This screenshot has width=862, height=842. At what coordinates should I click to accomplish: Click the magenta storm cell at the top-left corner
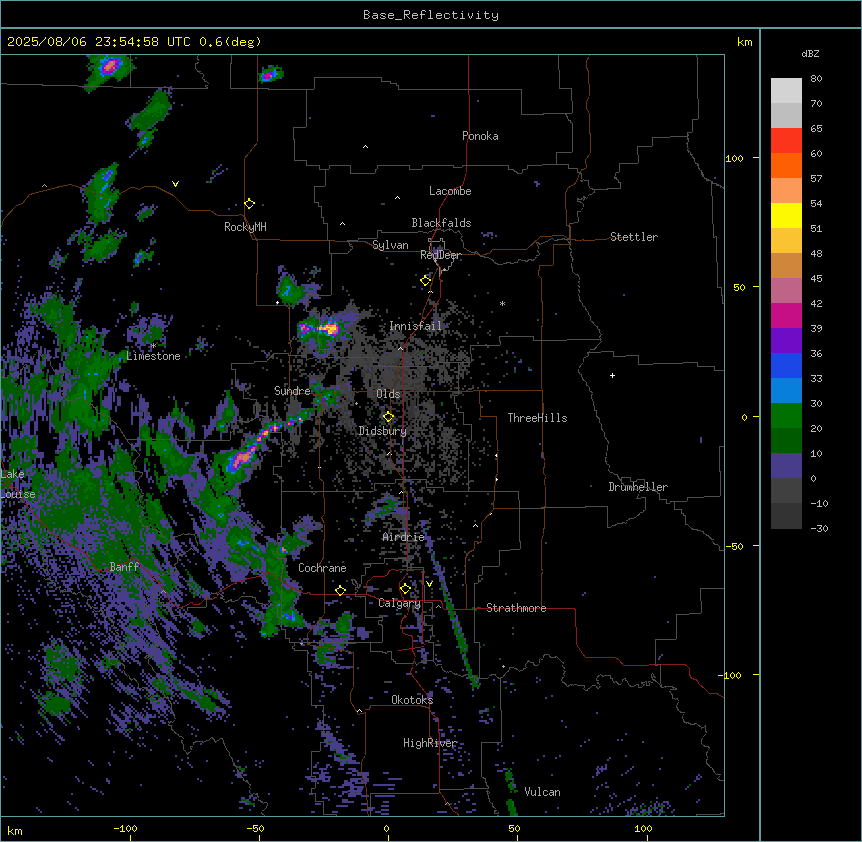tap(109, 67)
